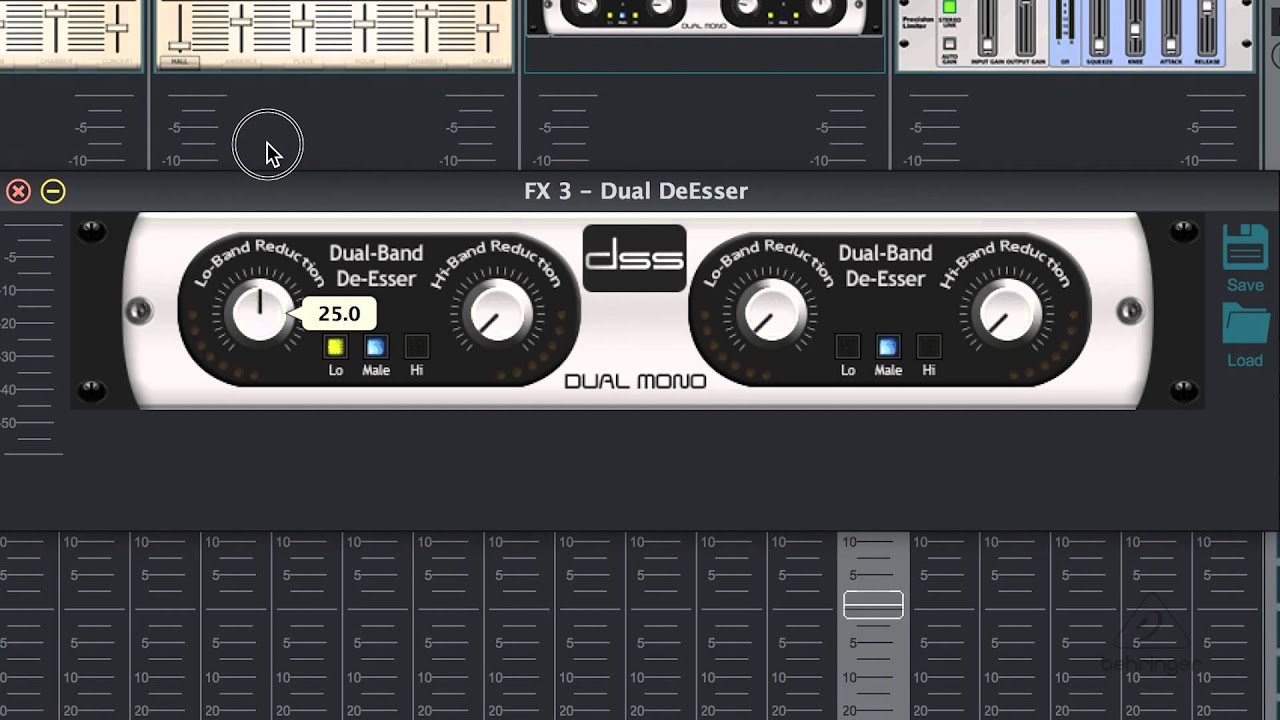Enable the Lo button on right unit

coord(848,347)
